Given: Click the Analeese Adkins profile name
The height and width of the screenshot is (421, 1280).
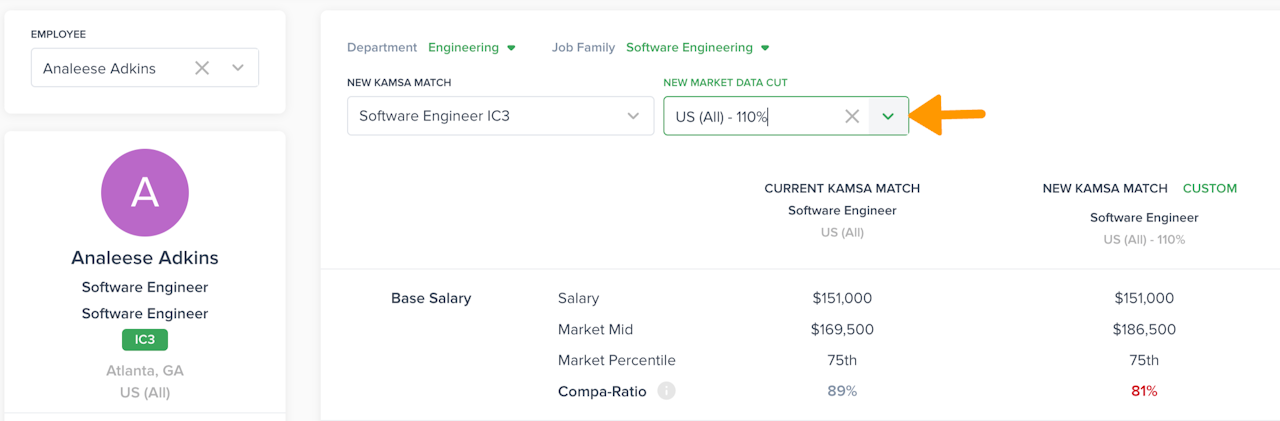Looking at the screenshot, I should 145,258.
